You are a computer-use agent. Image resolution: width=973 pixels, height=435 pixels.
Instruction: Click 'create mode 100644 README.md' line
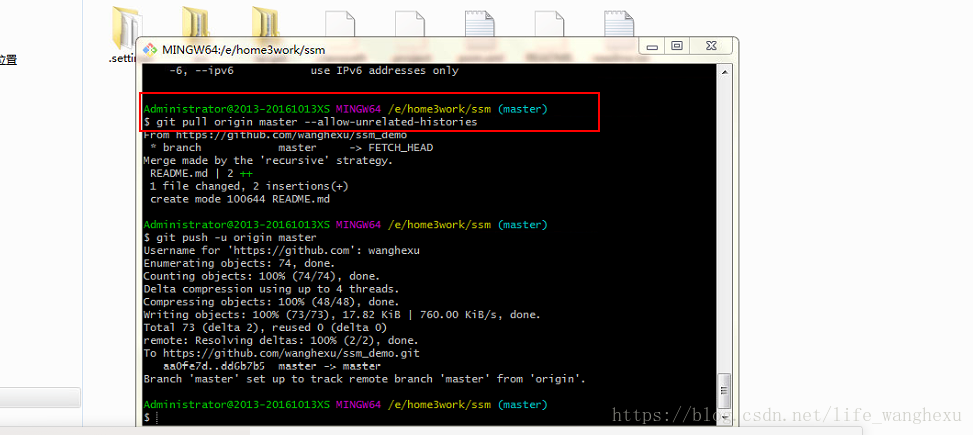coord(240,199)
